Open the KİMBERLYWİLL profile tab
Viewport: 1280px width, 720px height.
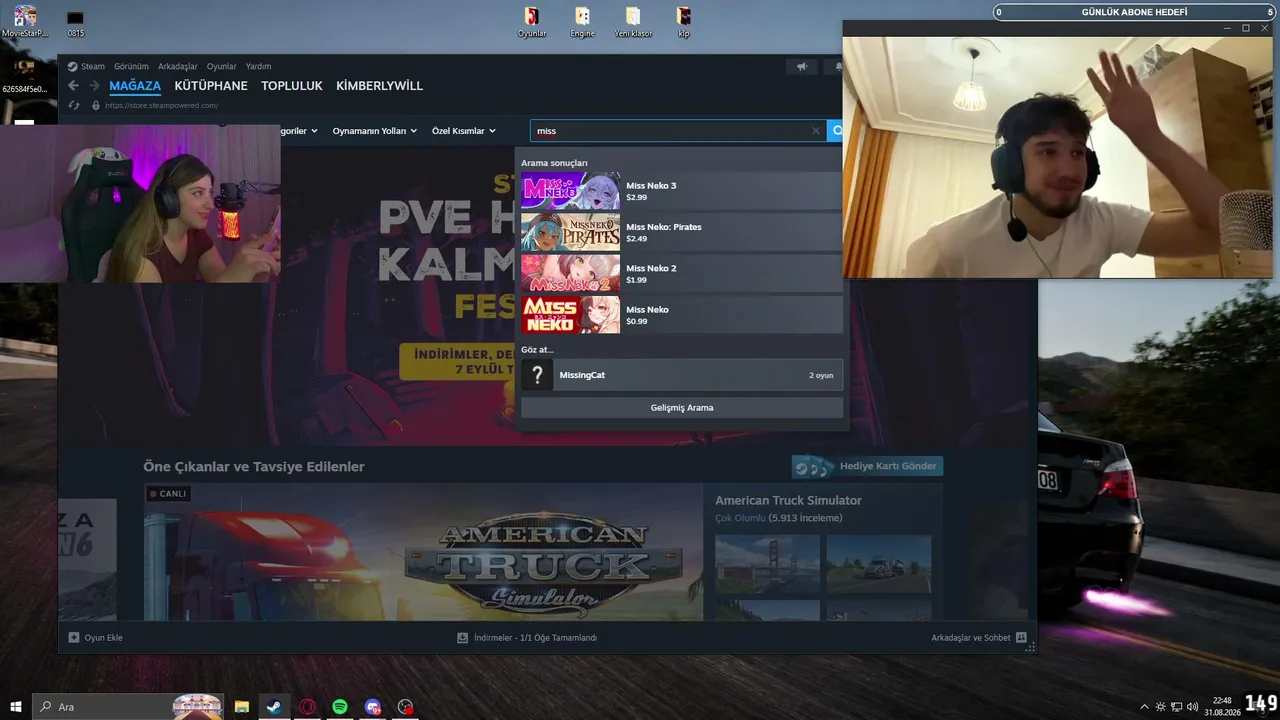pos(379,86)
